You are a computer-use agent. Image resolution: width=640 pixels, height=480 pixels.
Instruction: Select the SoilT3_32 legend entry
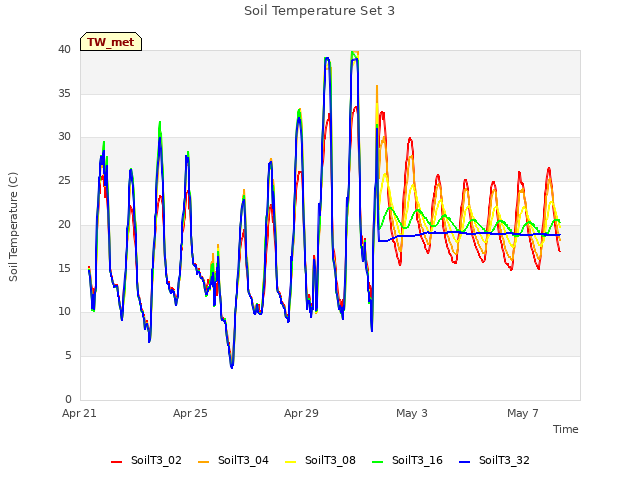tap(494, 461)
